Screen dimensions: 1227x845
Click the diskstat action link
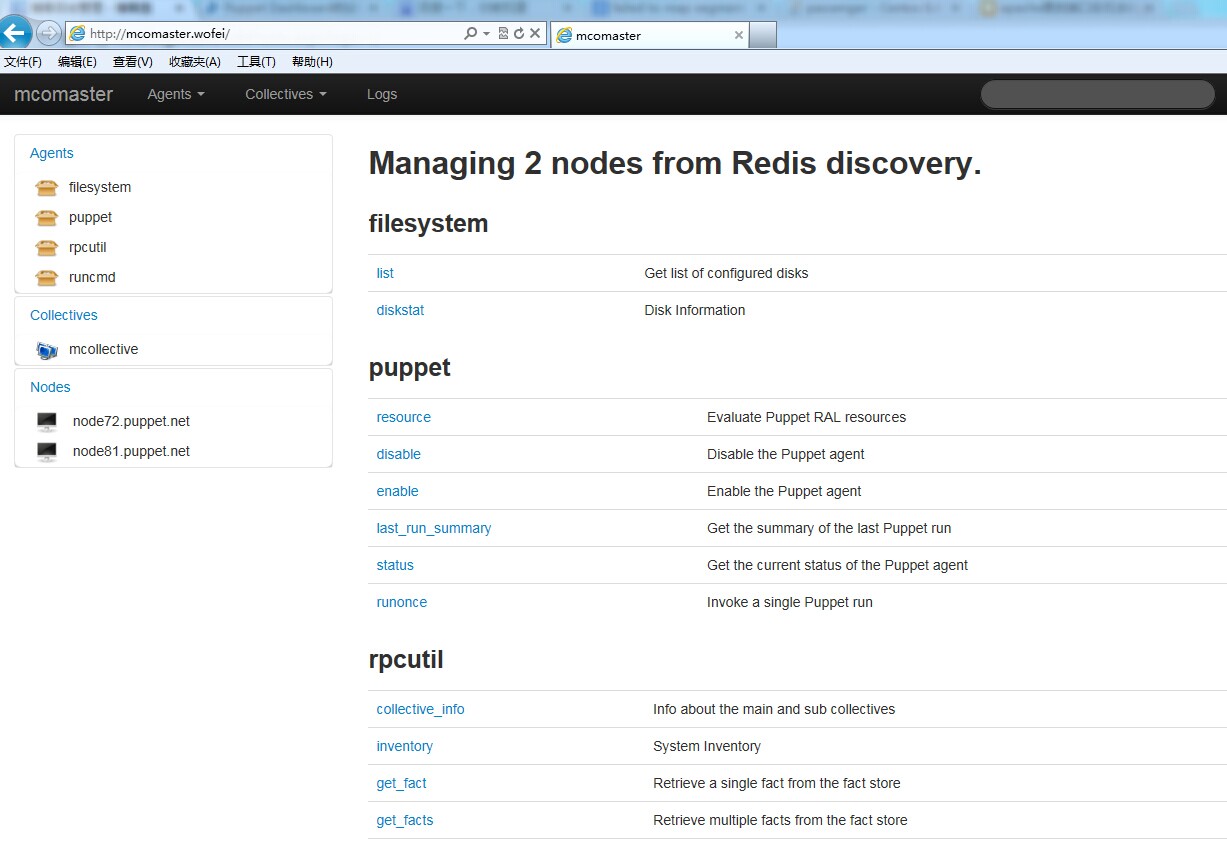pos(400,310)
